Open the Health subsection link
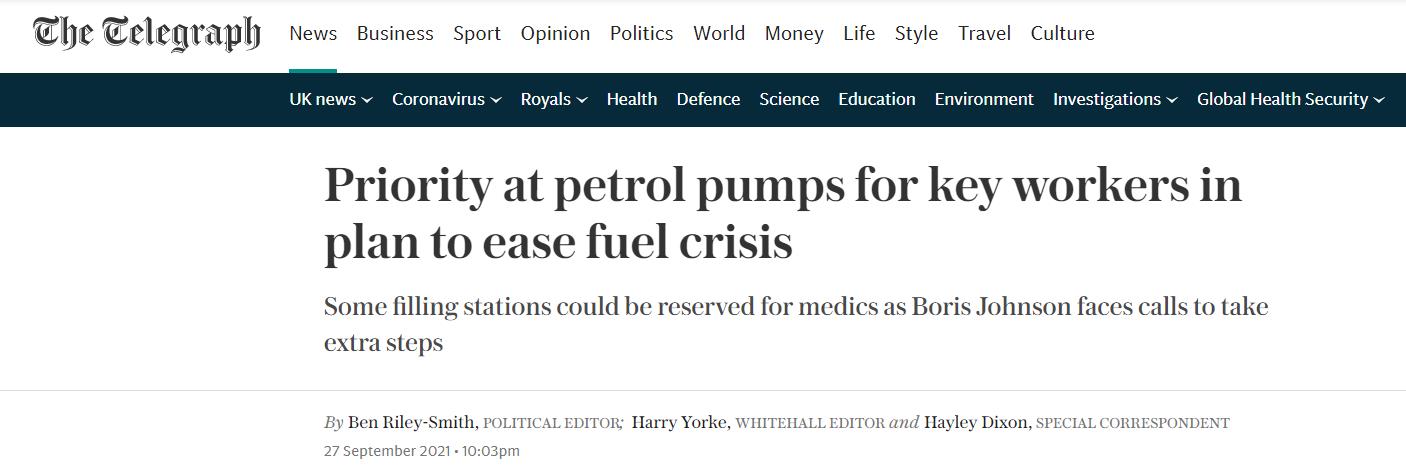Image resolution: width=1406 pixels, height=468 pixels. coord(632,99)
